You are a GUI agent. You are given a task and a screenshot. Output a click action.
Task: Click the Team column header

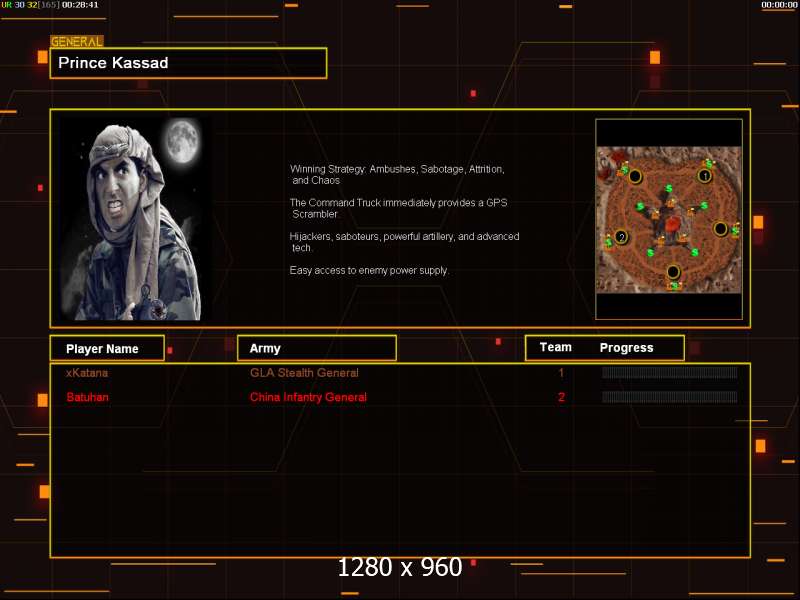[556, 347]
